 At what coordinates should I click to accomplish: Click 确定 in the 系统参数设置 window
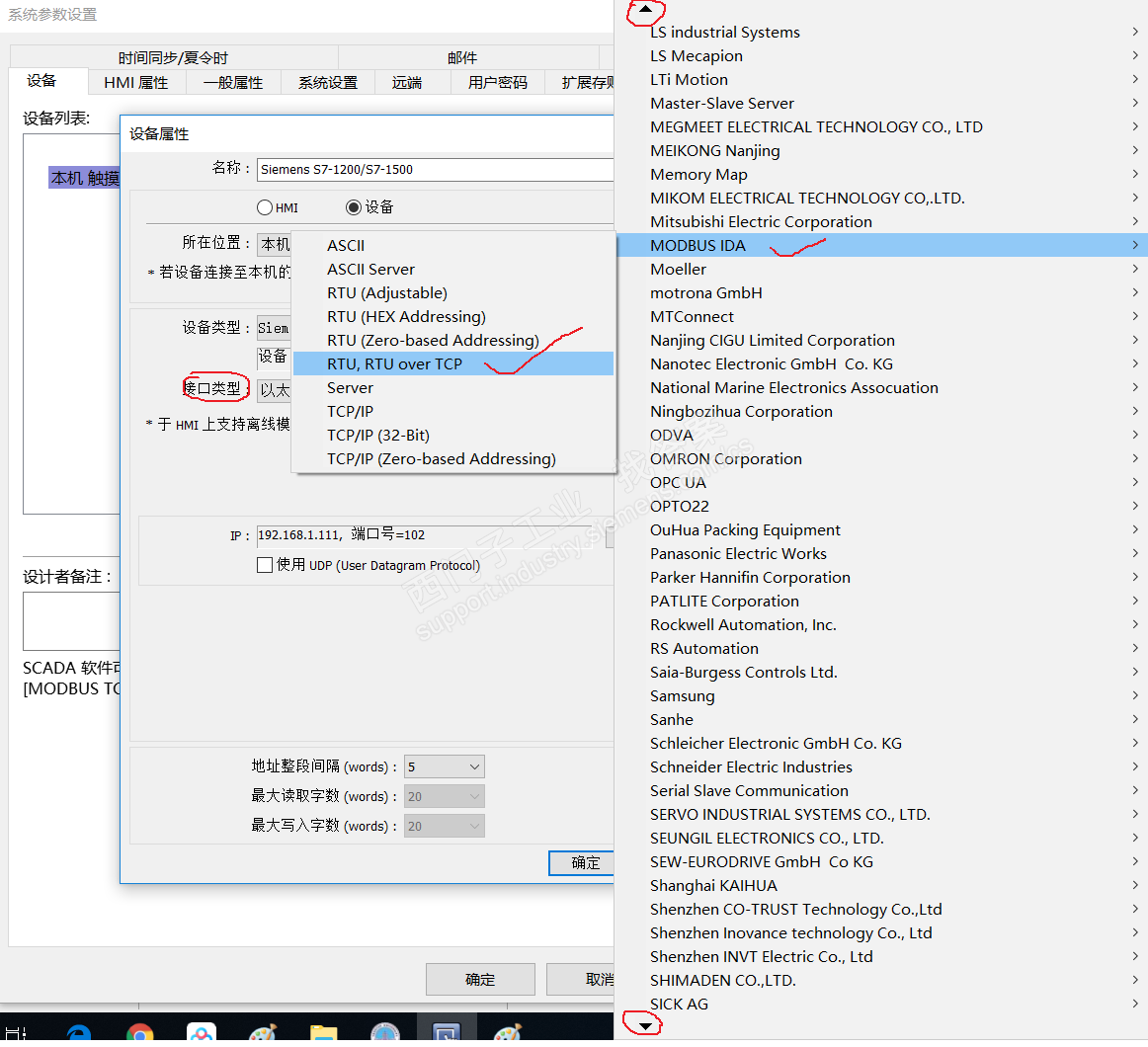click(480, 979)
